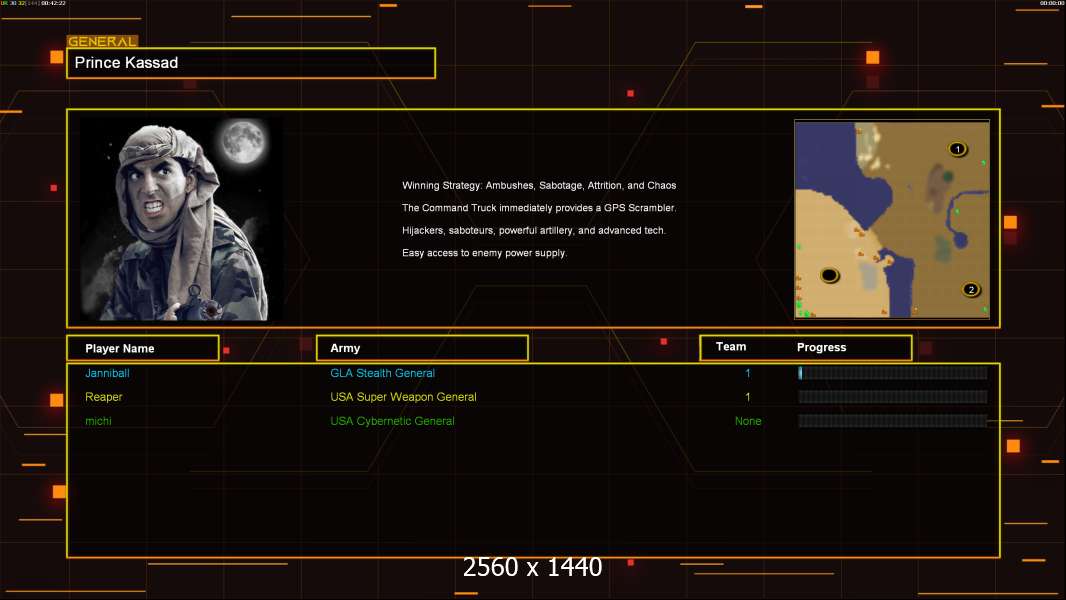Image resolution: width=1066 pixels, height=600 pixels.
Task: Click the unnumbered black start marker on minimap
Action: click(x=829, y=275)
